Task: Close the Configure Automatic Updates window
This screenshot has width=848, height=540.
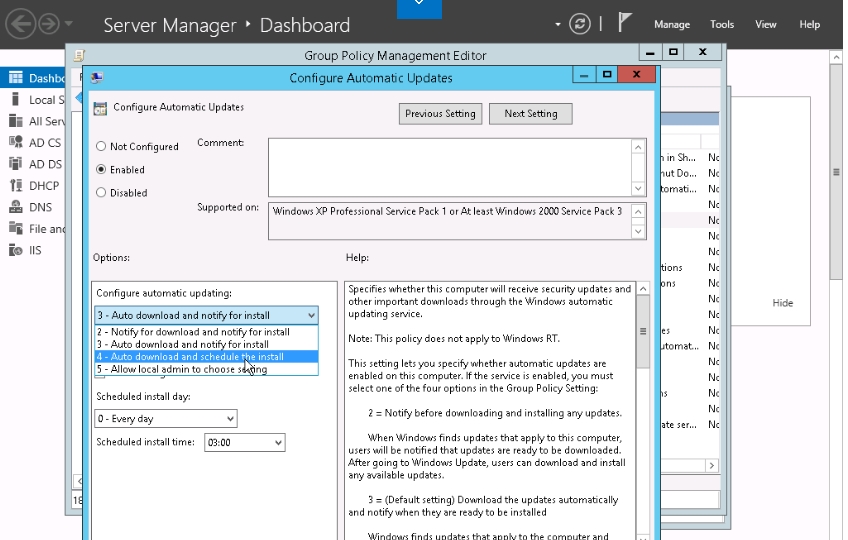Action: click(637, 75)
